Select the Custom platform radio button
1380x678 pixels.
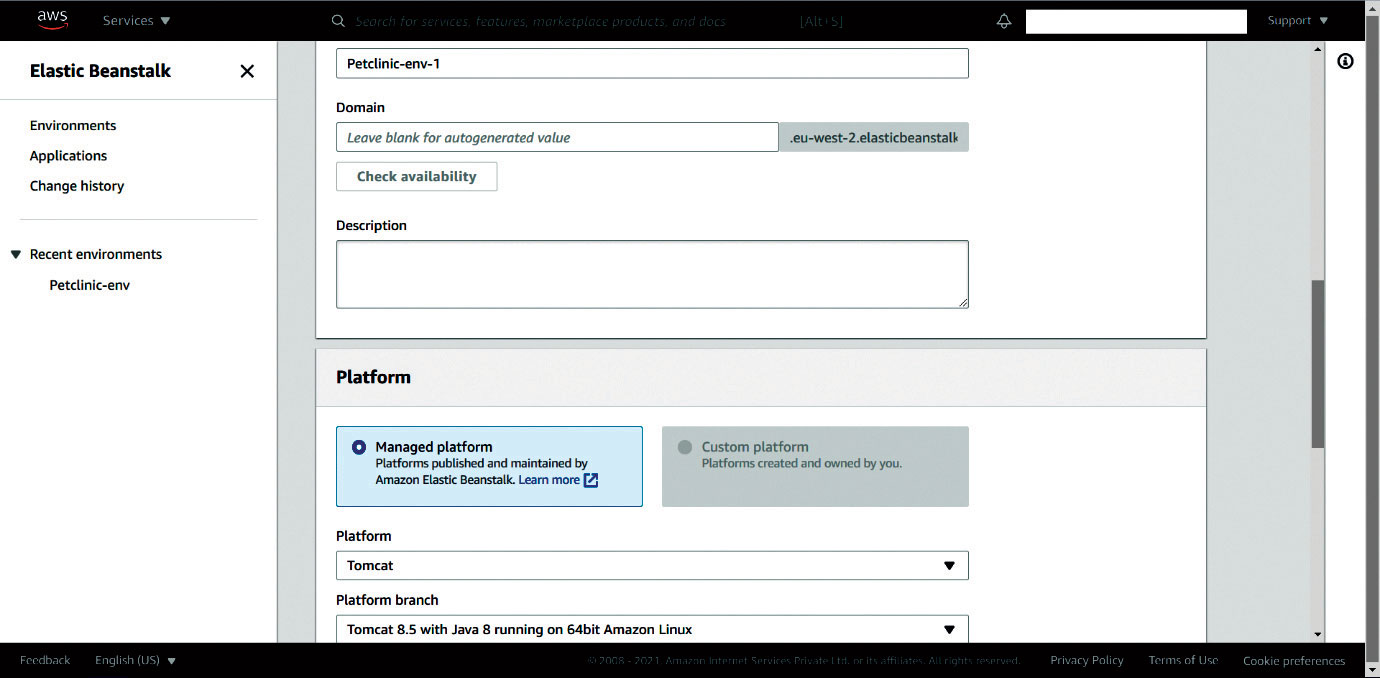pyautogui.click(x=685, y=447)
